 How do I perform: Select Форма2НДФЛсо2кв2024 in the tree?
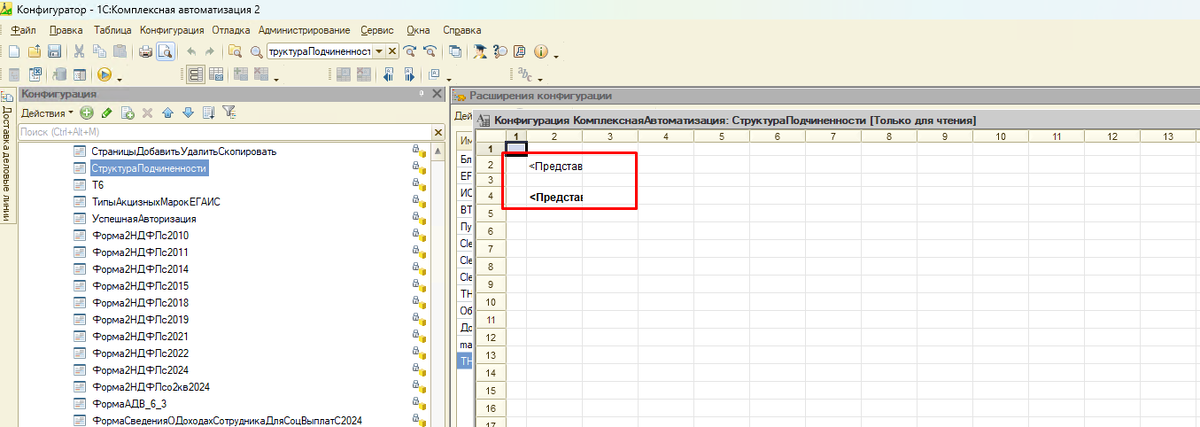[151, 387]
